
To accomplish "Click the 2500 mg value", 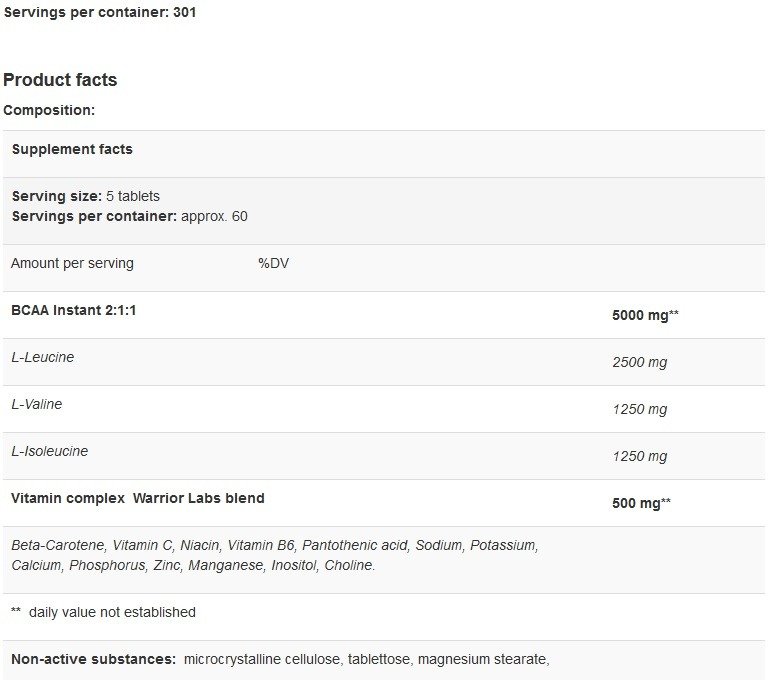I will [639, 362].
